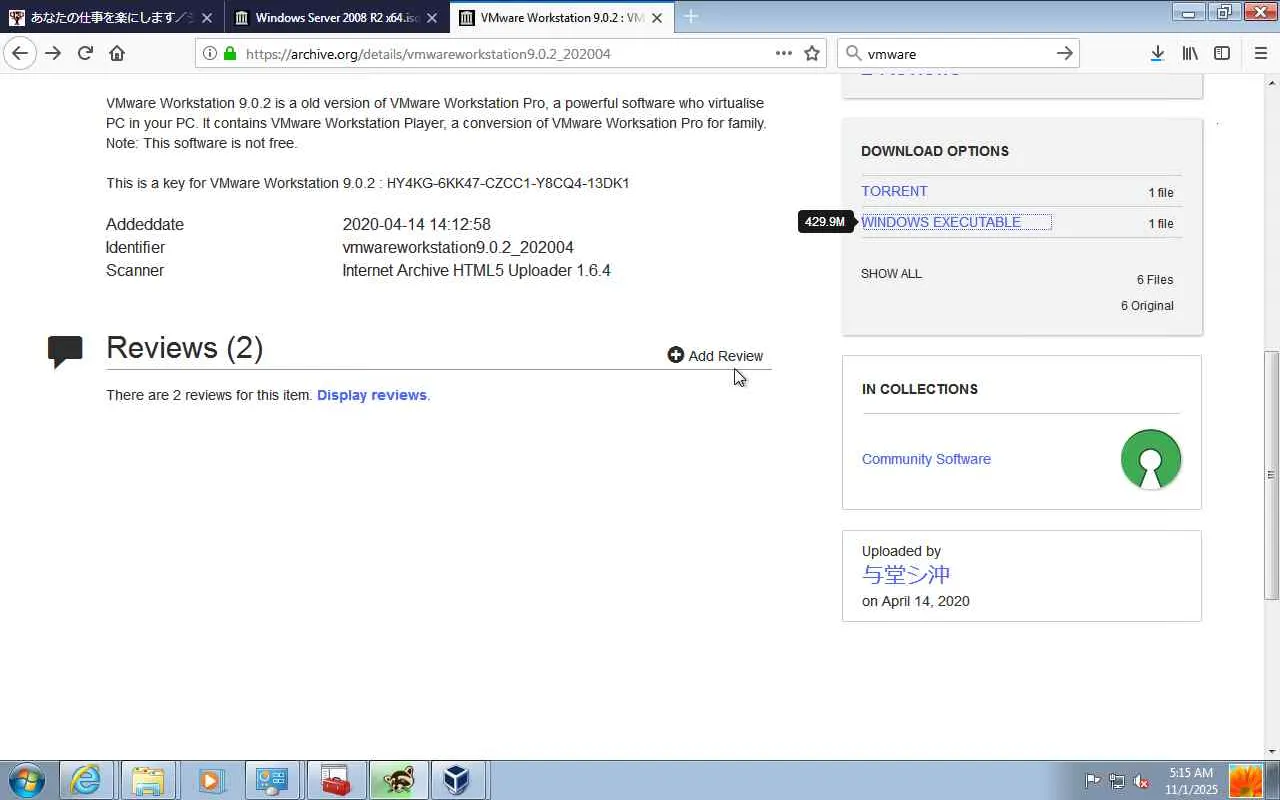This screenshot has width=1280, height=800.
Task: Select the Addeddate value 2020-04-14 14:12:58
Action: (416, 224)
